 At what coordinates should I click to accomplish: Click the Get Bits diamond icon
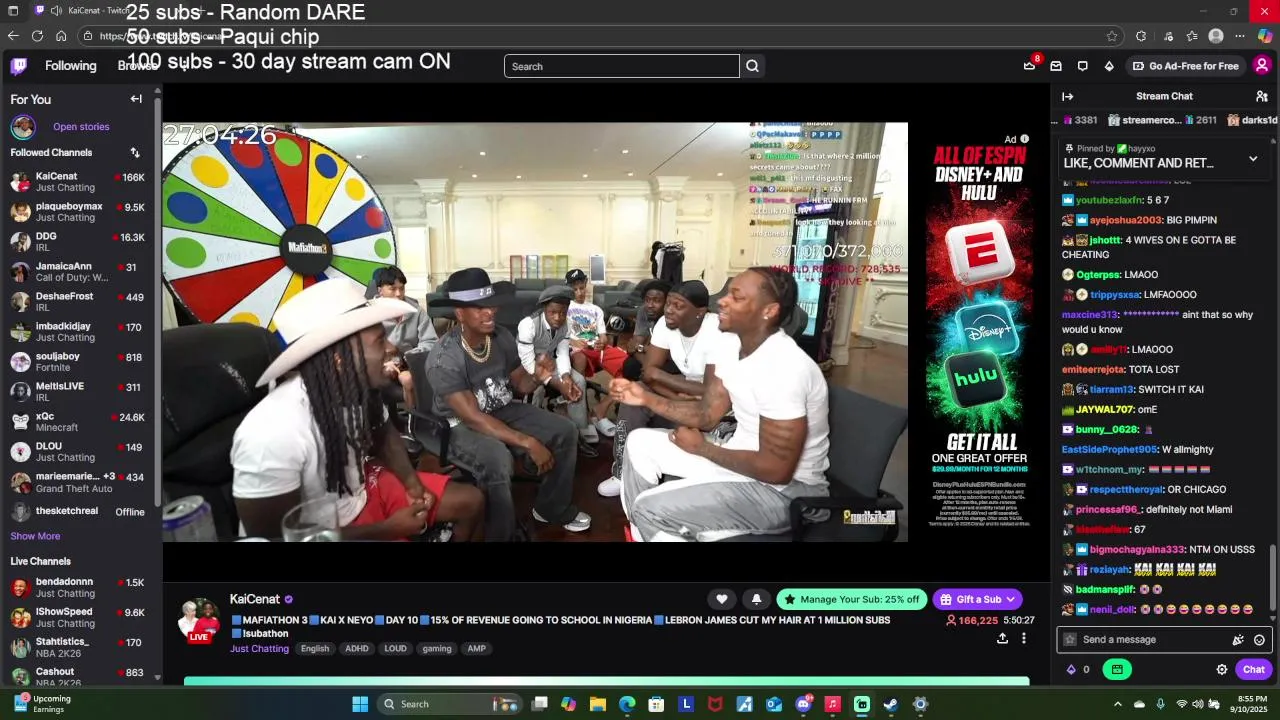click(x=1108, y=66)
